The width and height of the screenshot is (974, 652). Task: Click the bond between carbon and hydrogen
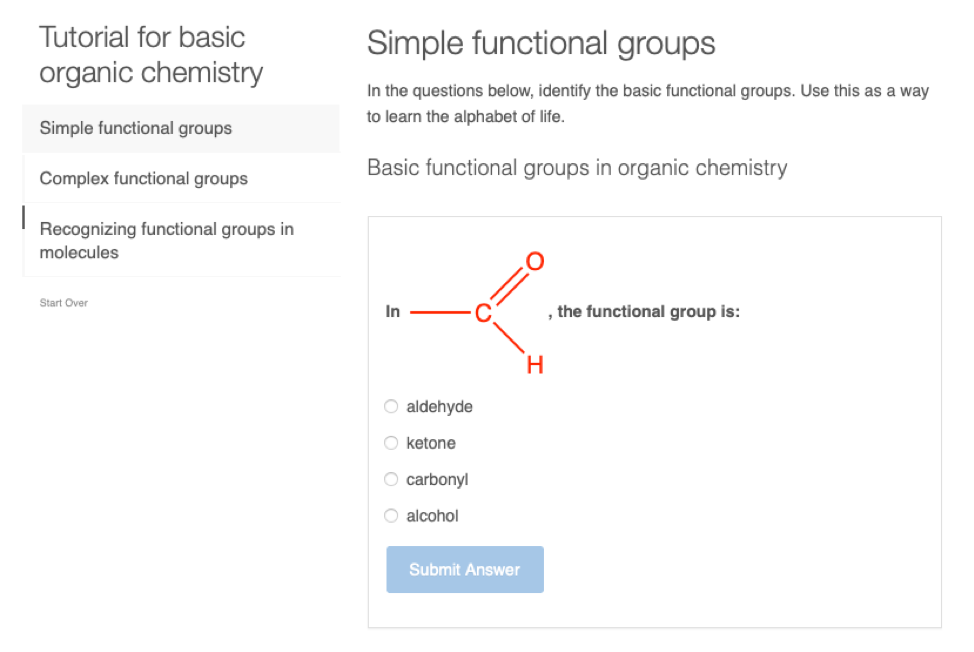[509, 340]
